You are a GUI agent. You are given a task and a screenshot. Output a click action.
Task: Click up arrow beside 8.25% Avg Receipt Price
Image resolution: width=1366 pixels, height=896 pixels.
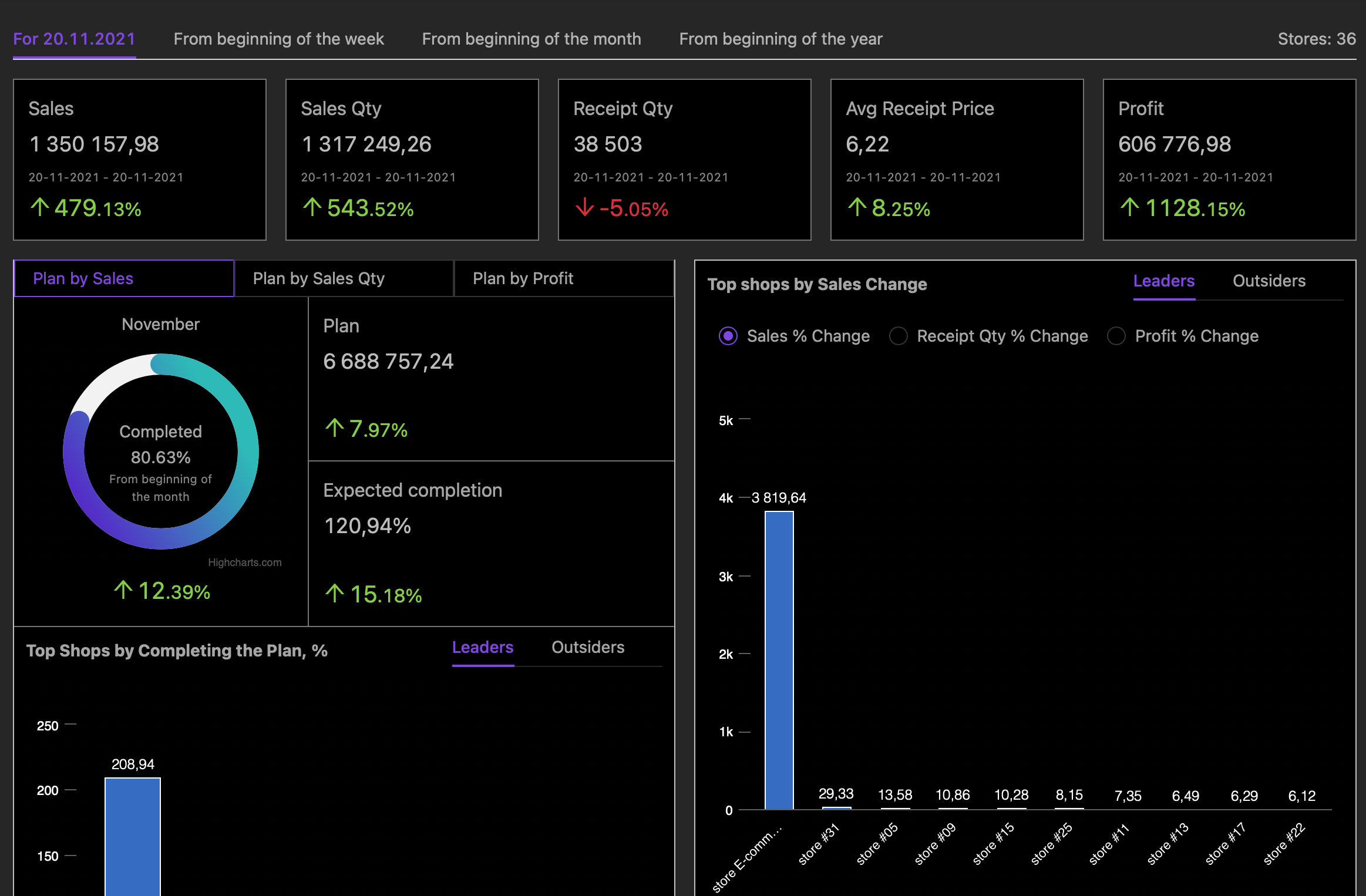[x=857, y=207]
